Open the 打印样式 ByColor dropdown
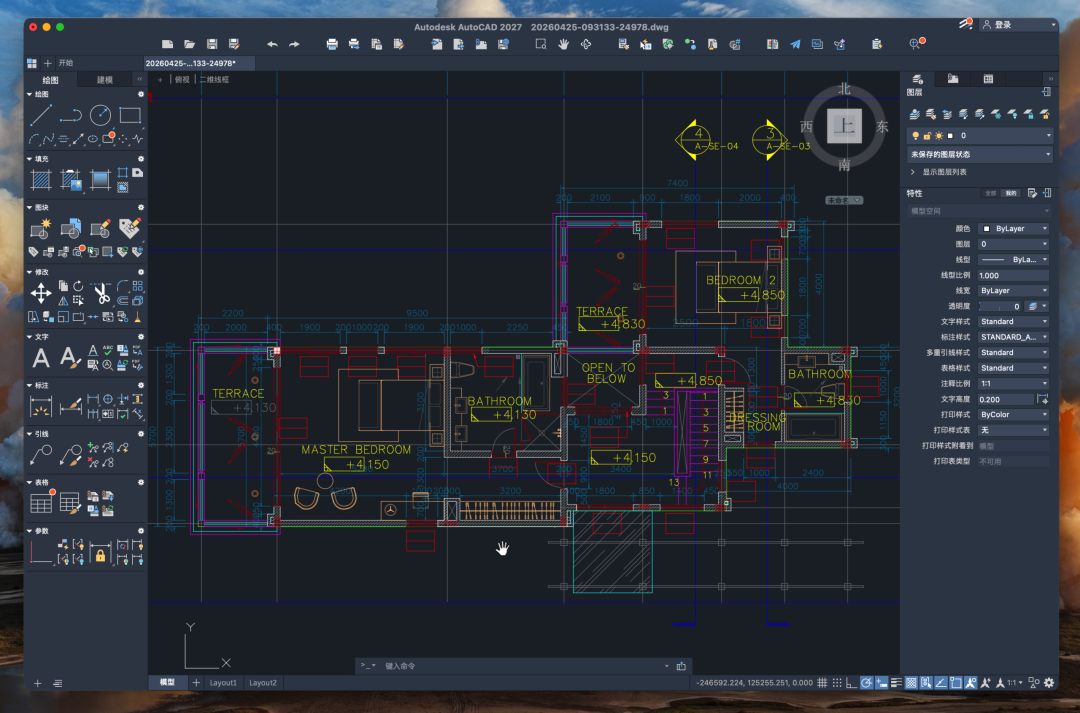The width and height of the screenshot is (1080, 713). (x=1013, y=415)
